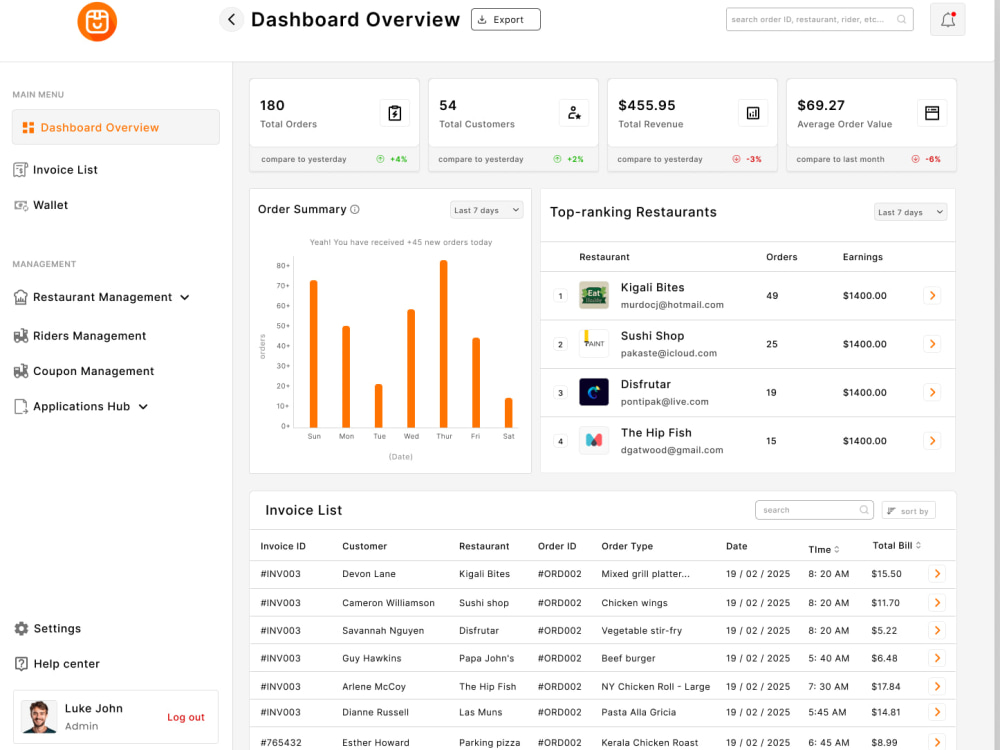Open Invoice List from sidebar
The image size is (1000, 750).
(55, 170)
